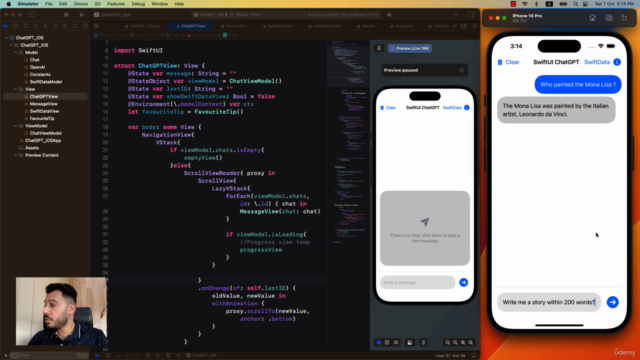Open the Window menu in menu bar
Screen dimensions: 640x360
(160, 4)
